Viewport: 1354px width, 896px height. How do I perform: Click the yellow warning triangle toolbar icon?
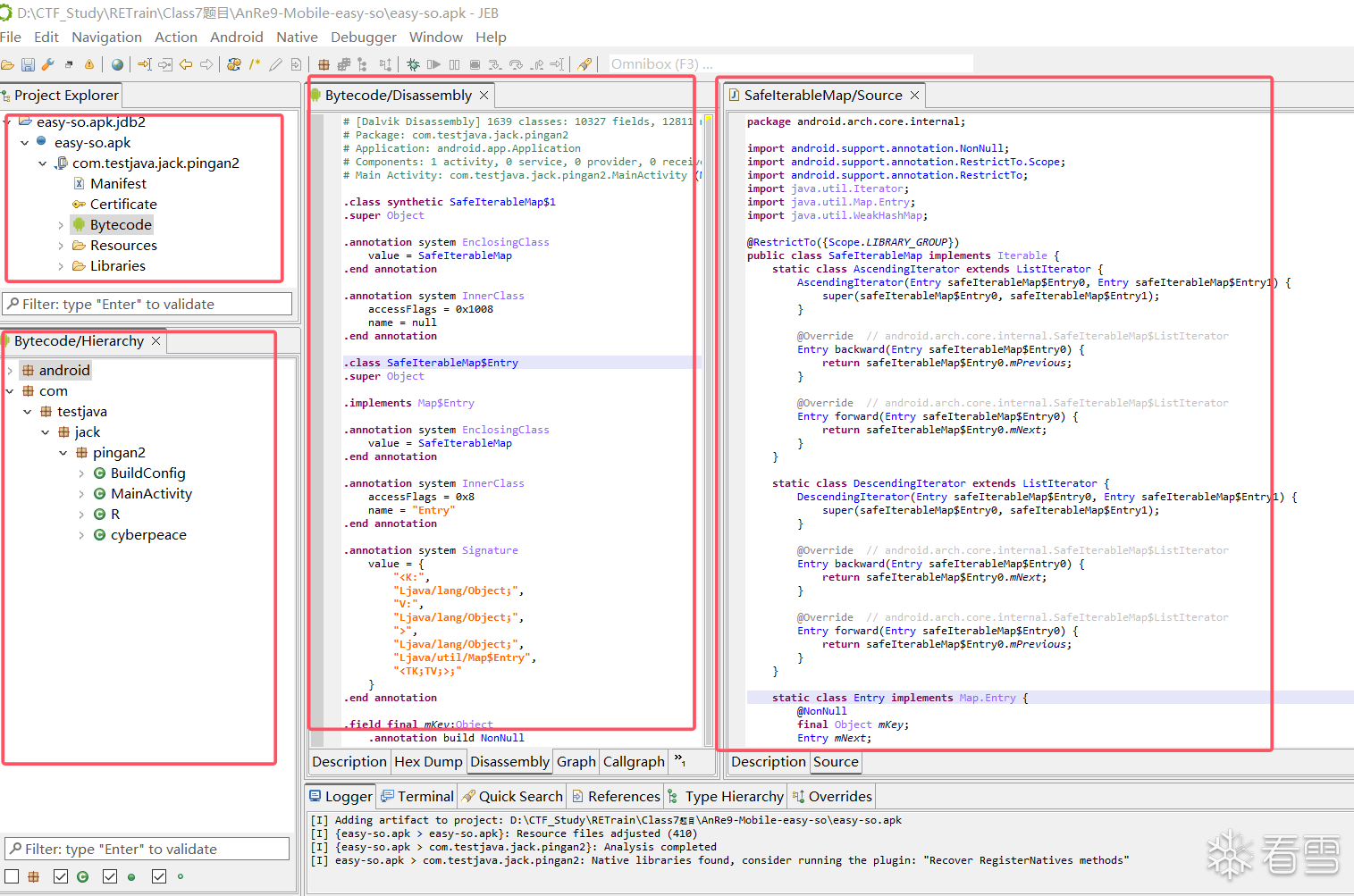(89, 64)
